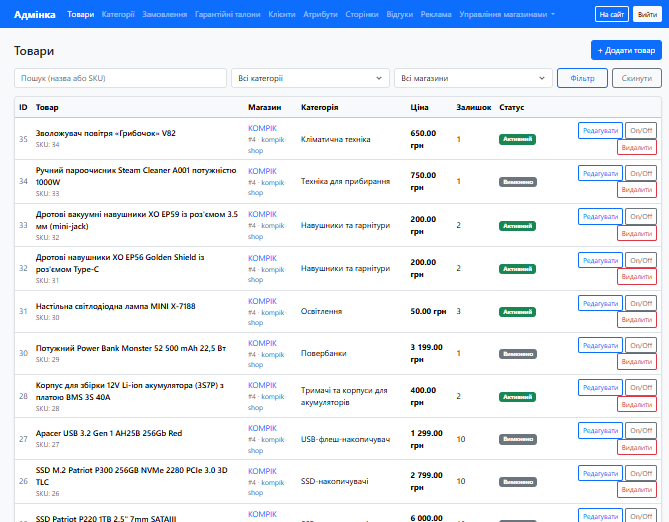Delete product Зволожувач повітря Грибочок V82
The height and width of the screenshot is (522, 669).
click(637, 147)
